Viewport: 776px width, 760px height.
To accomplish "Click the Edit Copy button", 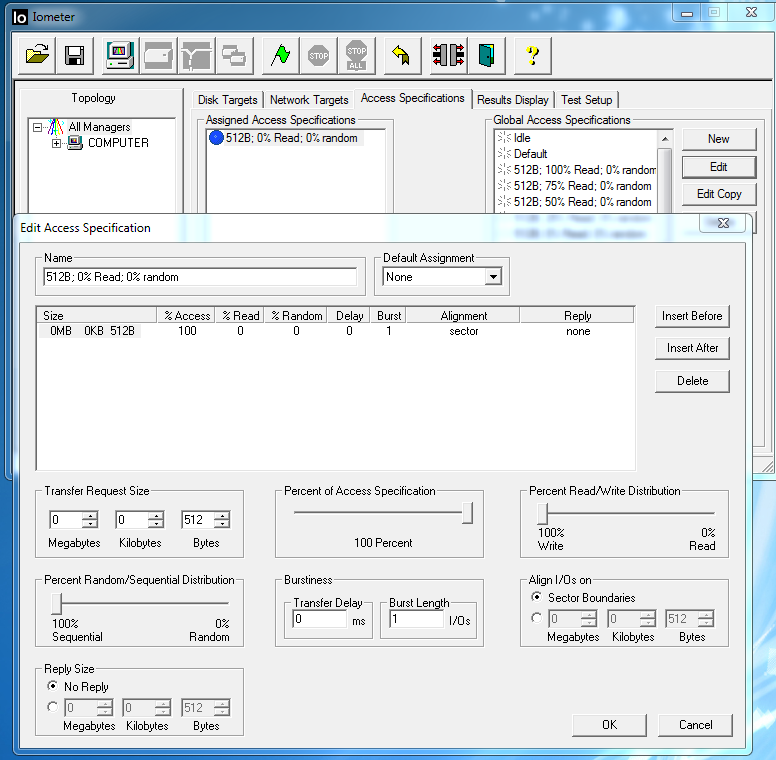I will [x=719, y=194].
